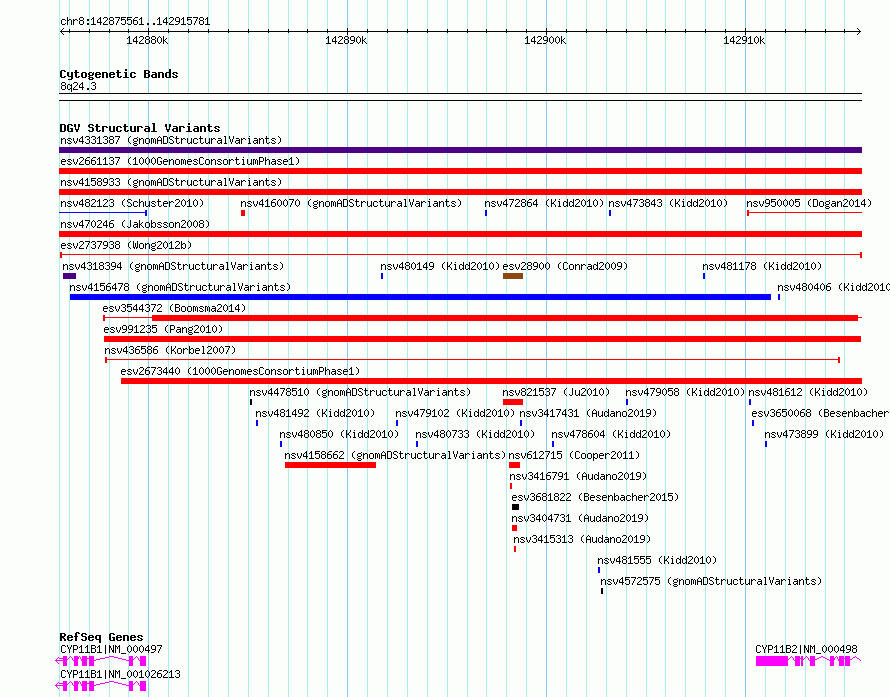Screen dimensions: 890x697
Task: Select nsv3417431 (Audano2019) blue marker
Action: [520, 423]
